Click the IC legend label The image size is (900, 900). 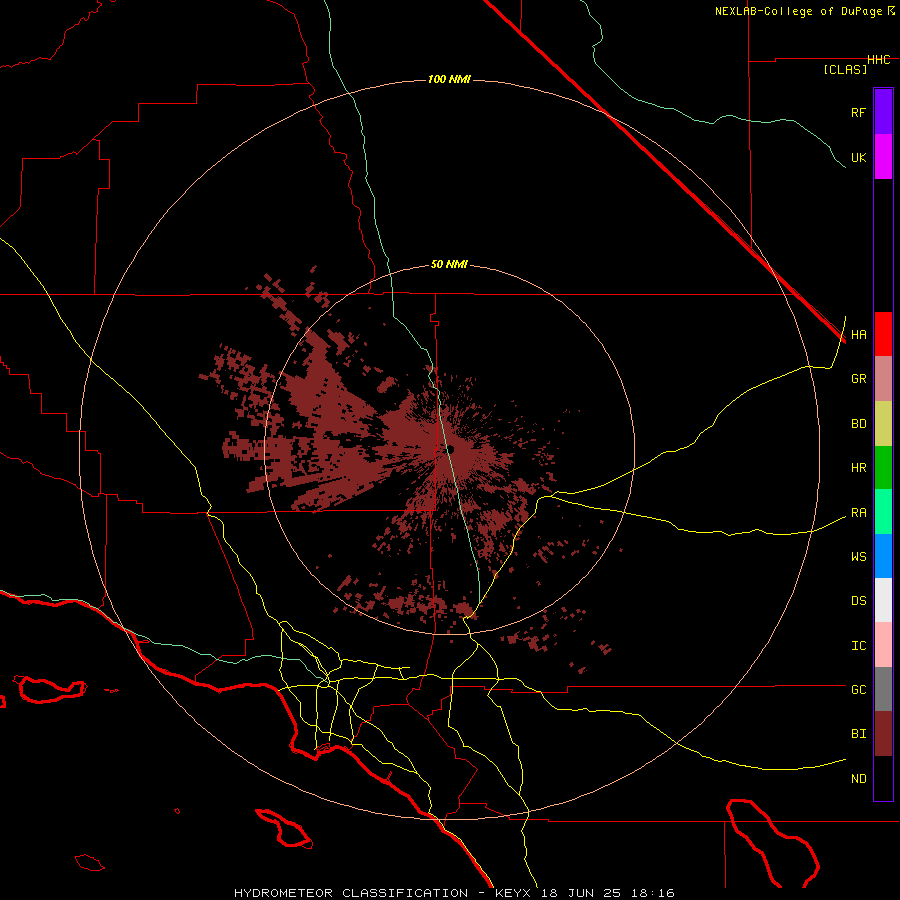pos(858,646)
